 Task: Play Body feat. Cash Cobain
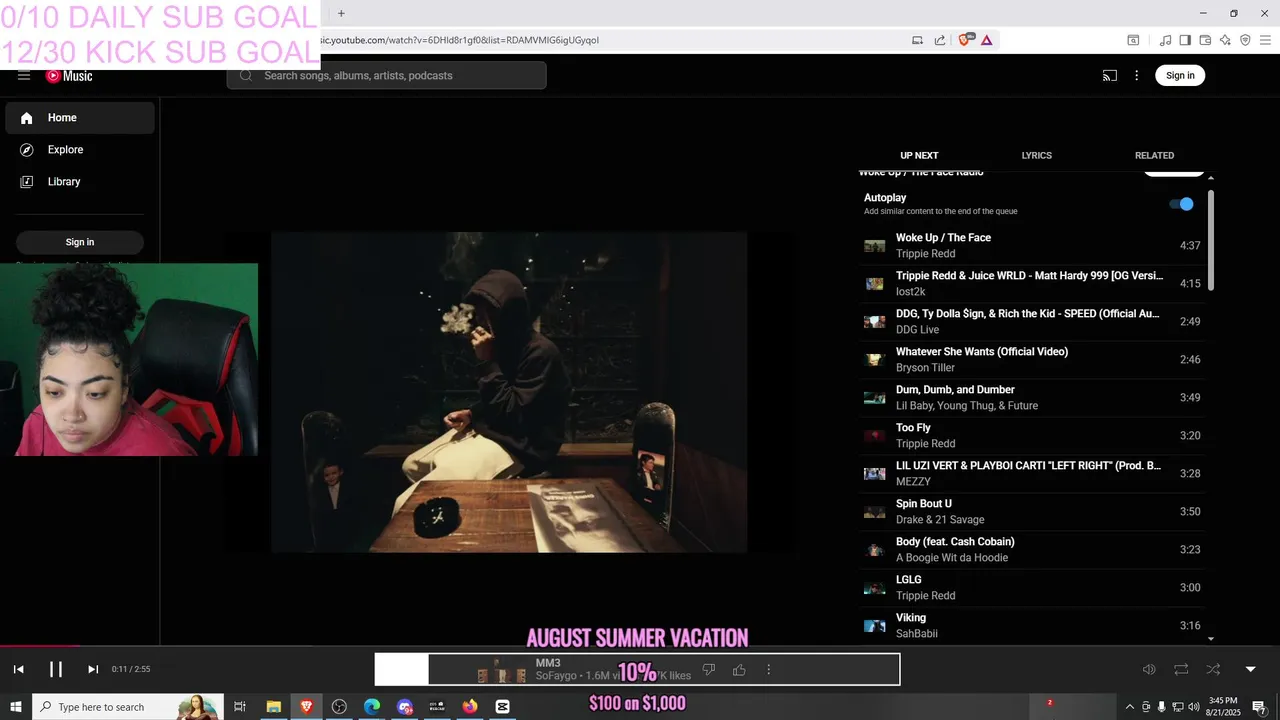[1032, 550]
